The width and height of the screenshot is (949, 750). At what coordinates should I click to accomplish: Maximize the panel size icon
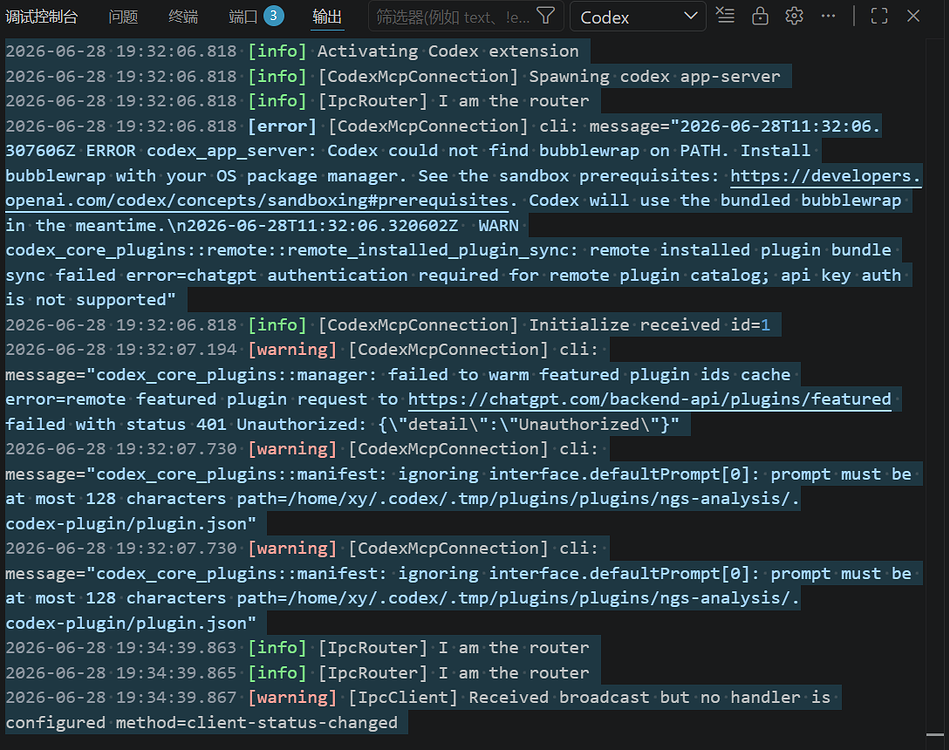coord(879,16)
